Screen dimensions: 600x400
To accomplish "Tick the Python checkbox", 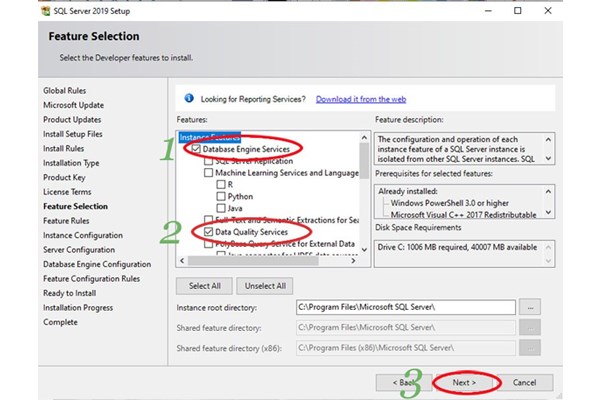I will tap(221, 196).
